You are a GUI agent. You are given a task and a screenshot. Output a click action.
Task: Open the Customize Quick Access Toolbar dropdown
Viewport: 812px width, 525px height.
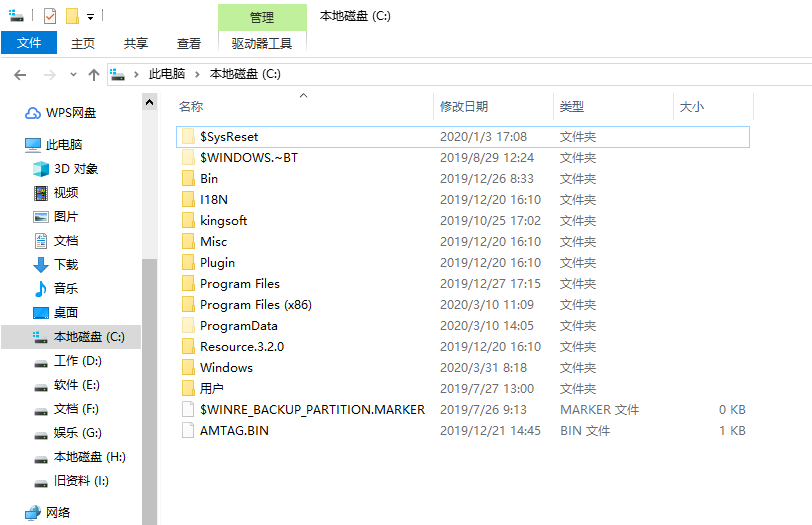point(90,17)
